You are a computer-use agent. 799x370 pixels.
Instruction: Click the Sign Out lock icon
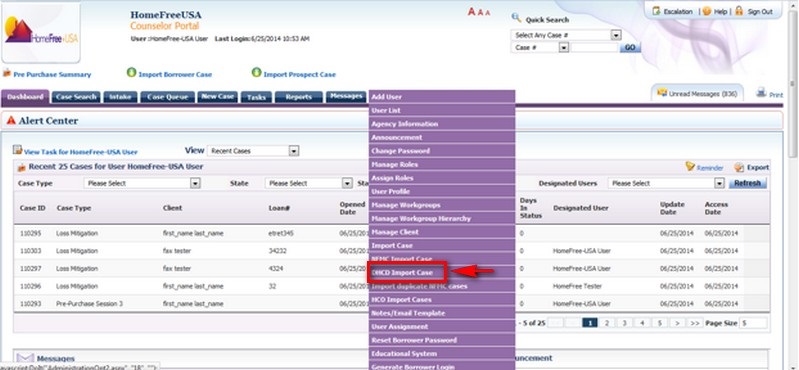(x=739, y=11)
